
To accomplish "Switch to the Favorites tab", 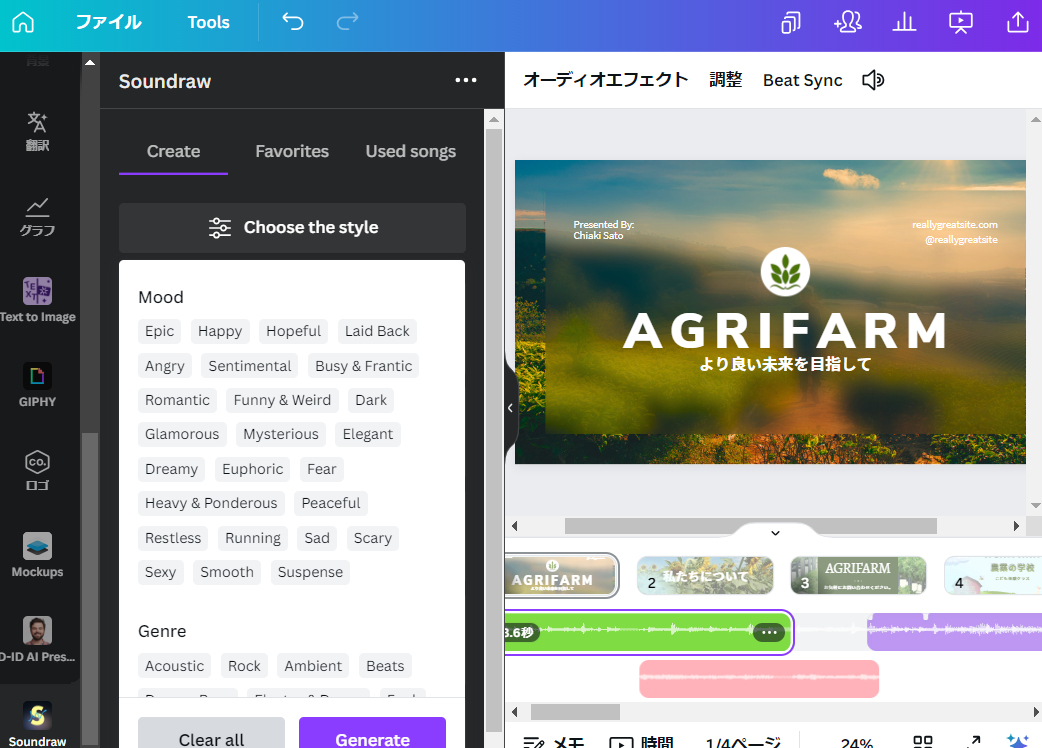I will click(x=292, y=151).
